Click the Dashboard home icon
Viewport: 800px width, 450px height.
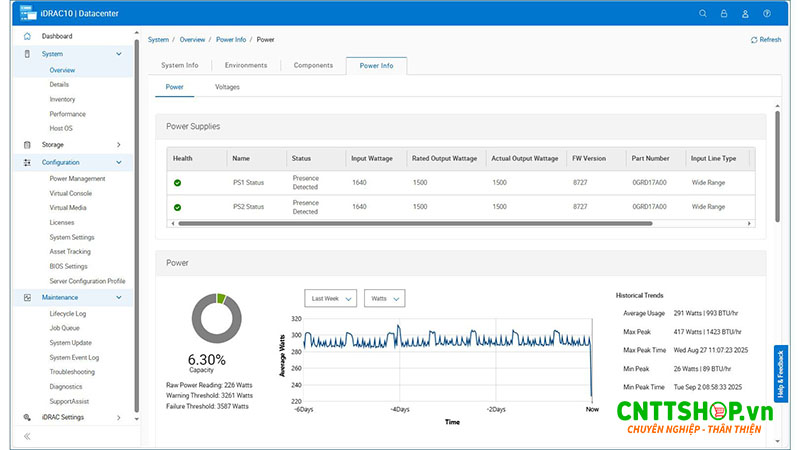point(27,37)
